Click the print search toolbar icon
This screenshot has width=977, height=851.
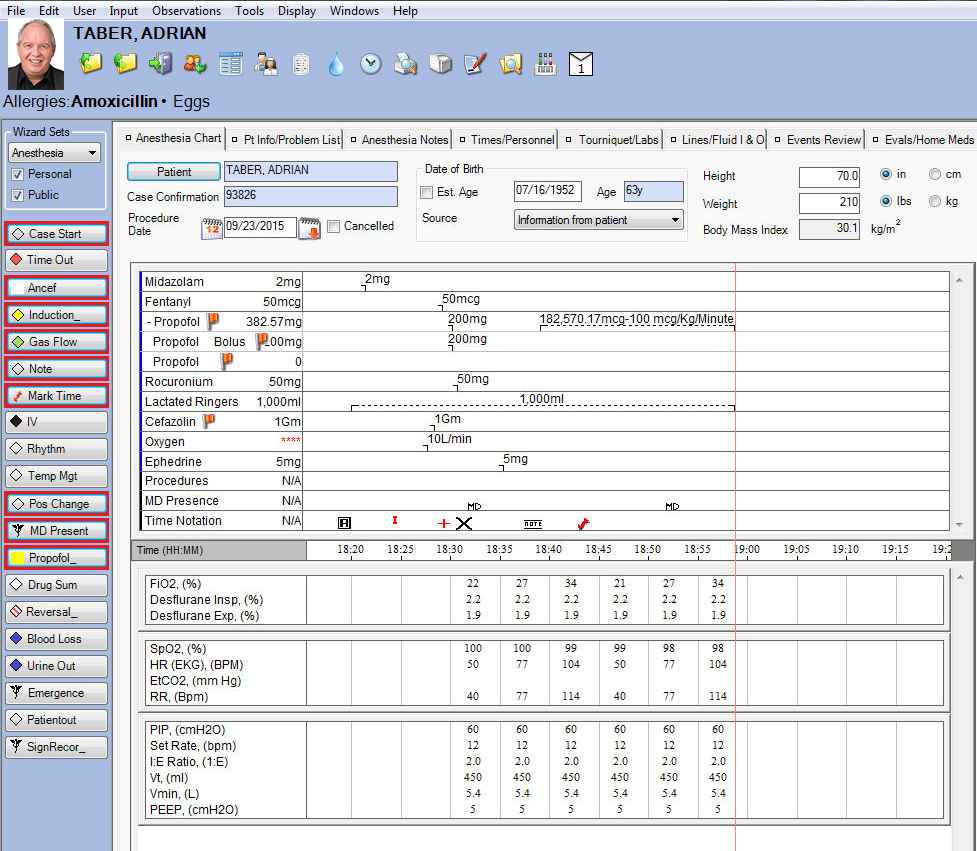[x=406, y=63]
